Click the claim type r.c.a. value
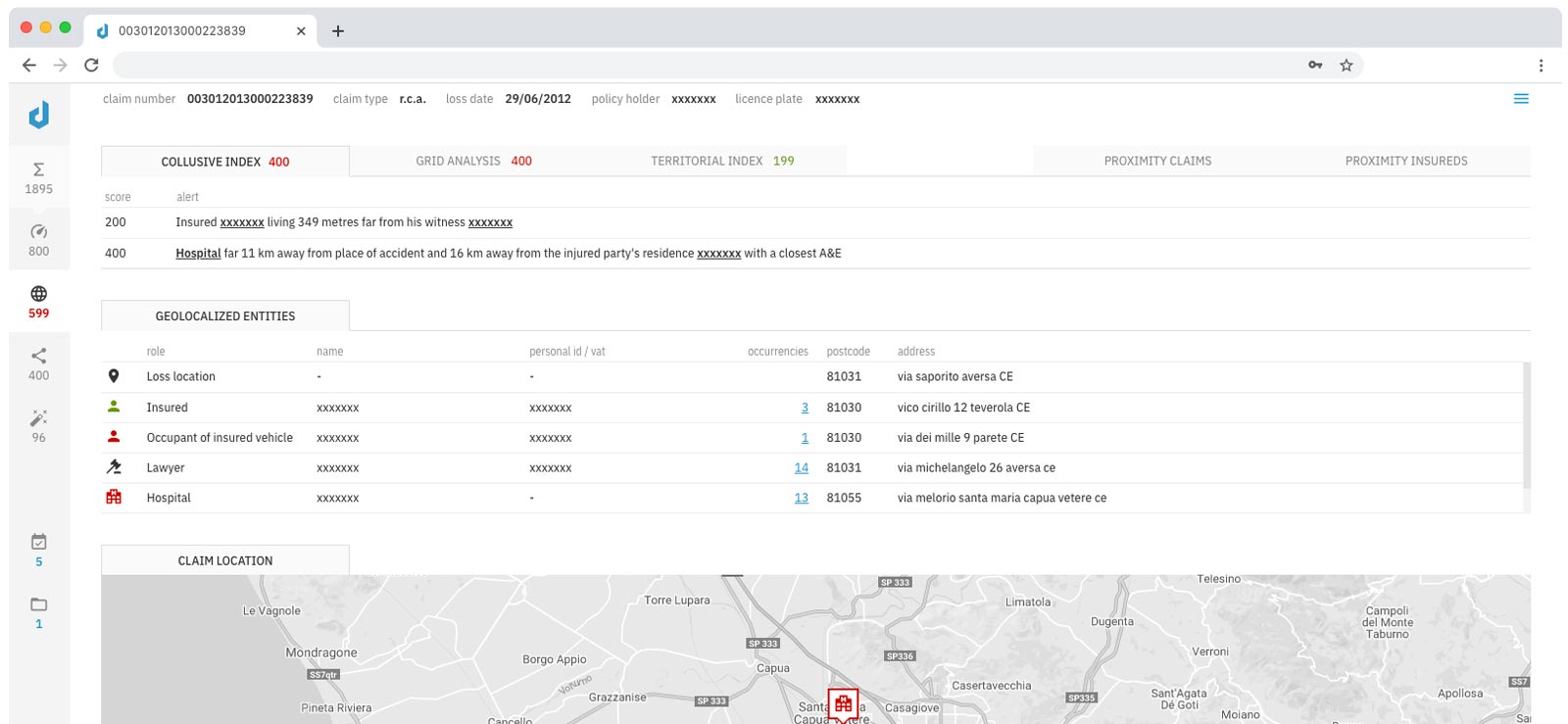Screen dimensions: 1568x724 tap(413, 99)
